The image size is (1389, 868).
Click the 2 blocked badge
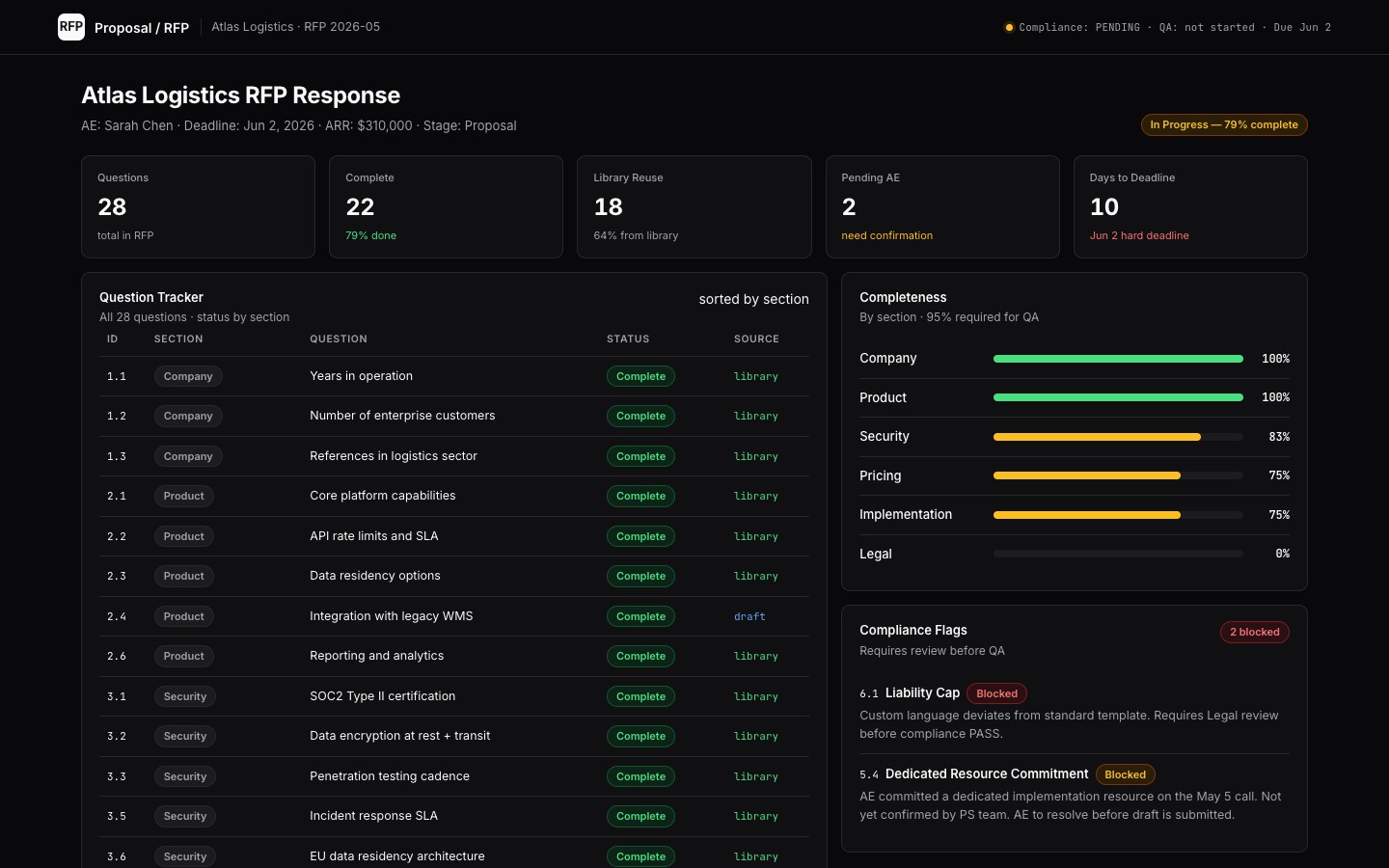1254,632
